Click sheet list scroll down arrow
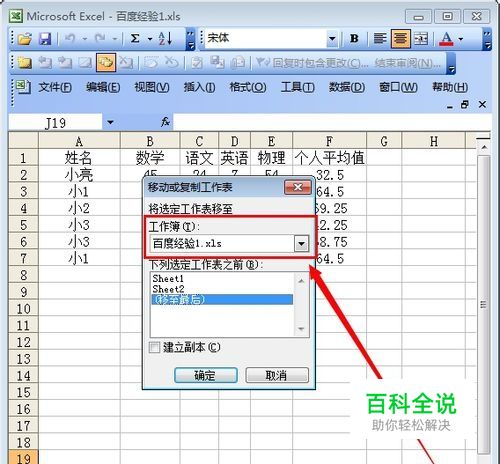The image size is (500, 464). click(301, 329)
